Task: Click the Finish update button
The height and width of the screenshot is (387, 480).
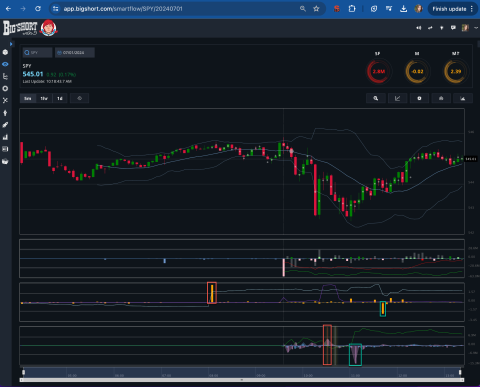Action: click(x=452, y=9)
